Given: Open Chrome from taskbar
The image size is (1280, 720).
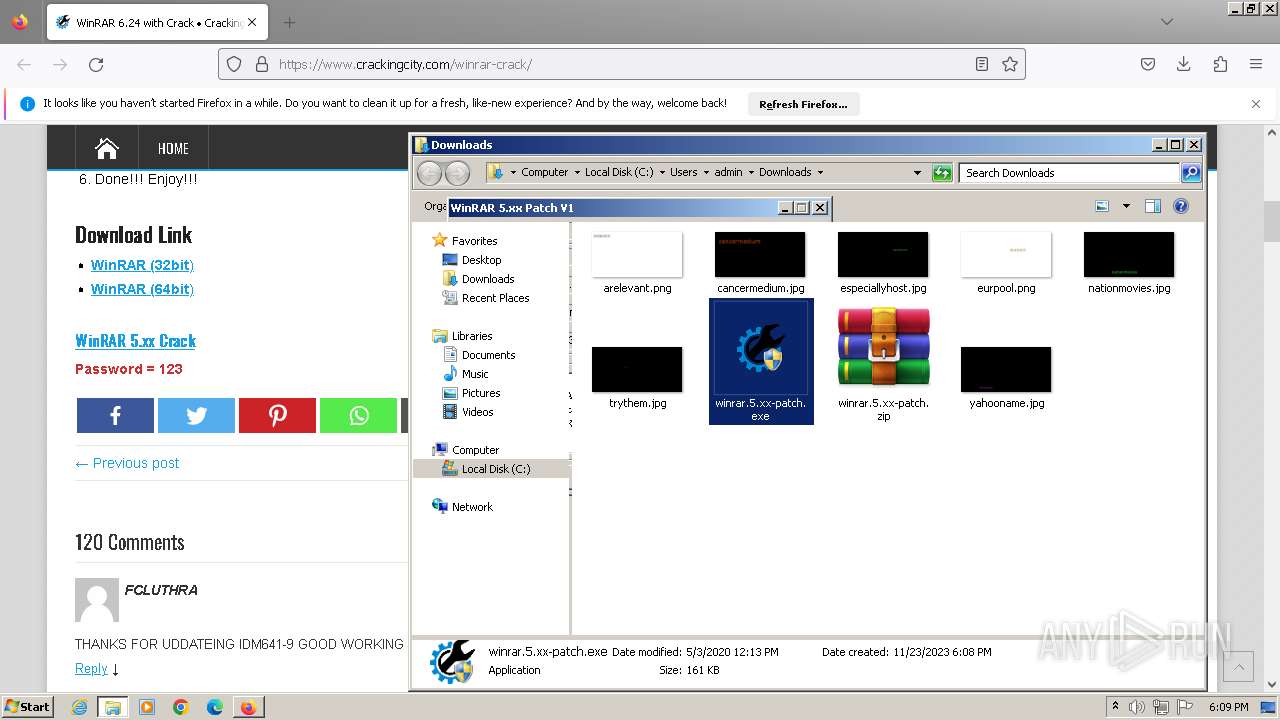Looking at the screenshot, I should click(x=181, y=707).
